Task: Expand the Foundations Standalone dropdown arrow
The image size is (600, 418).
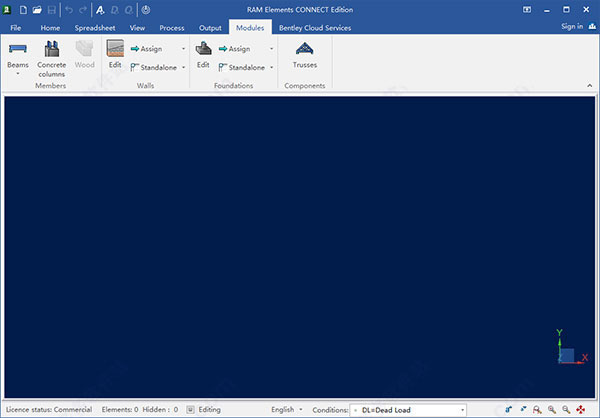Action: [271, 67]
